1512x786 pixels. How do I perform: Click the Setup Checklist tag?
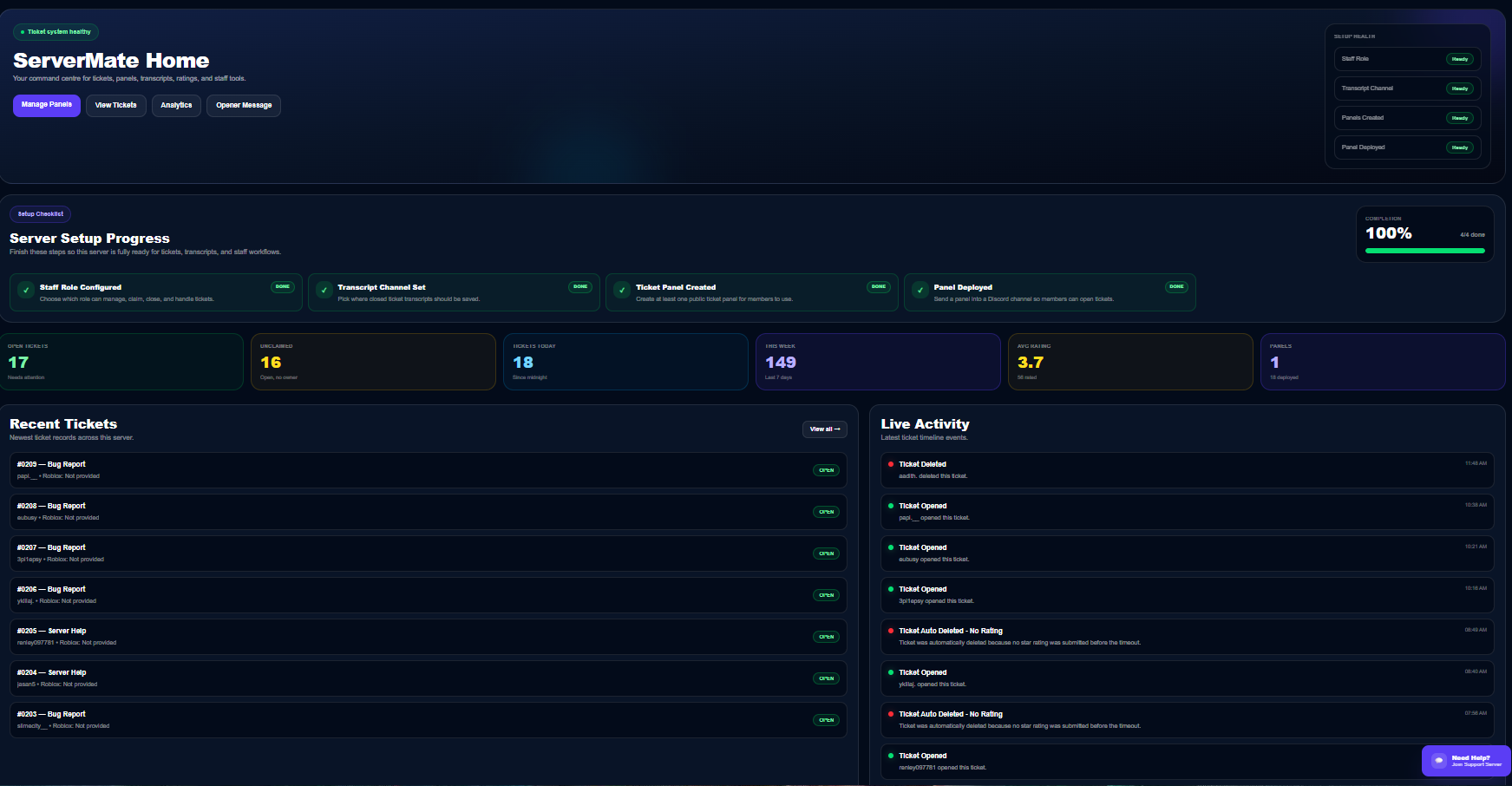40,213
